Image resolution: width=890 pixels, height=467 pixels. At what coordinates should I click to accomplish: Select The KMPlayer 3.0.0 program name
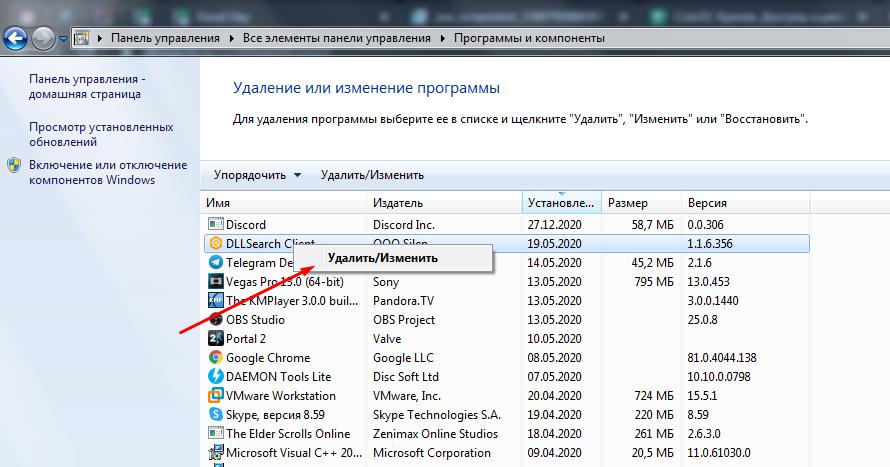[292, 301]
